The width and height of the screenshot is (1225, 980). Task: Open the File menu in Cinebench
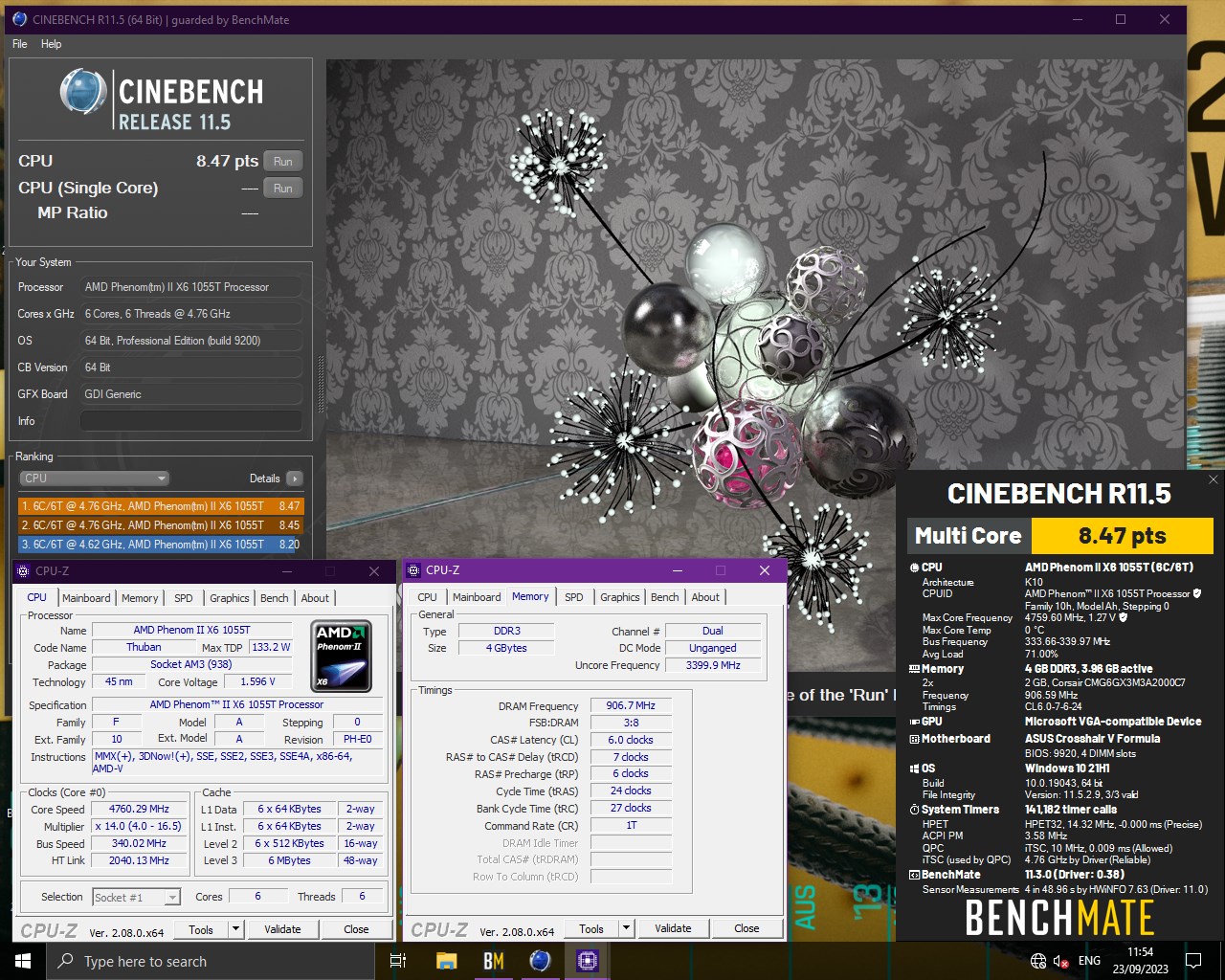19,44
